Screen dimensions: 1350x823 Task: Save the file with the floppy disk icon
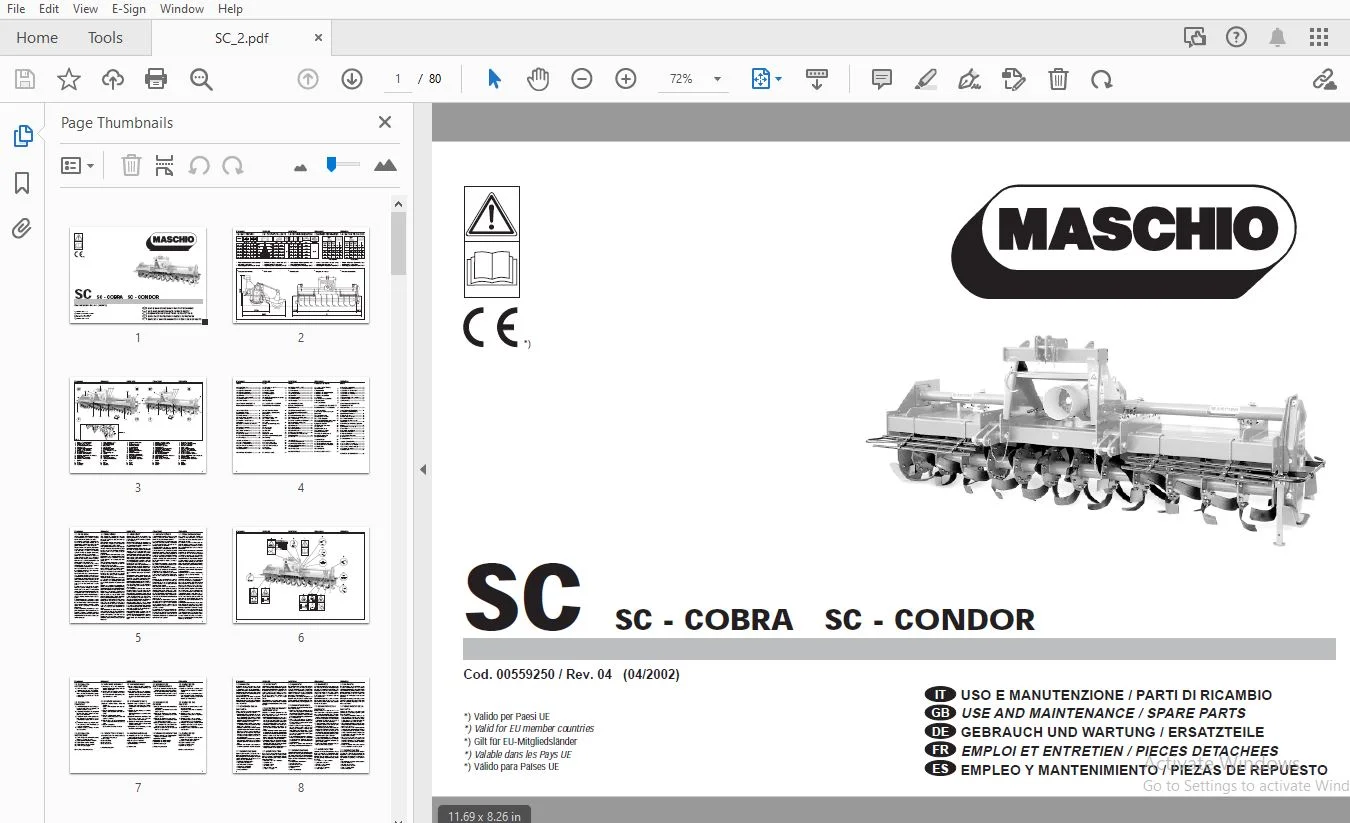click(25, 79)
